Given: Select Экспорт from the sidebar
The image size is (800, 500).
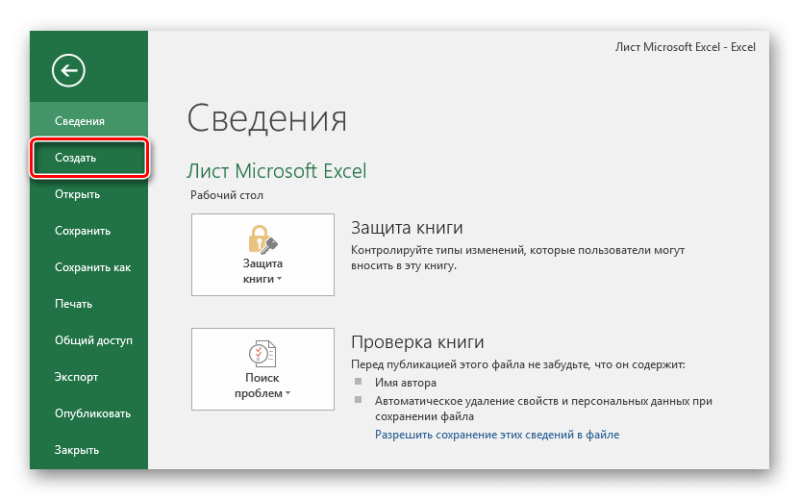Looking at the screenshot, I should tap(89, 377).
